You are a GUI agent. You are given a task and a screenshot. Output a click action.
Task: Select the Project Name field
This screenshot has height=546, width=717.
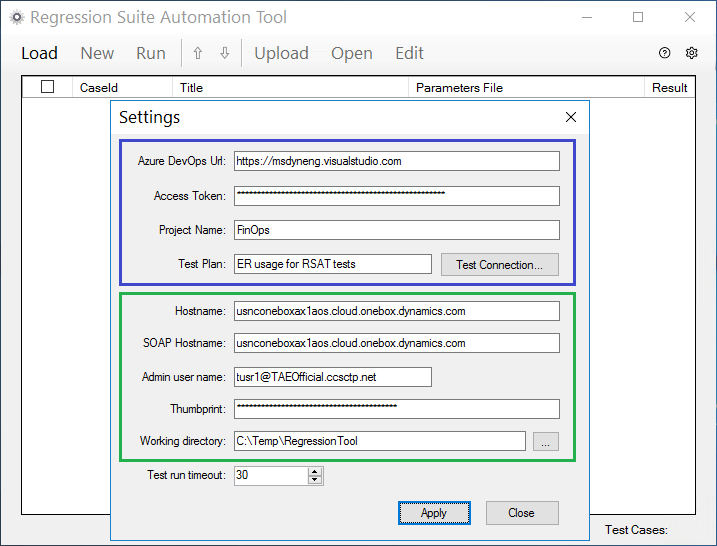point(396,230)
